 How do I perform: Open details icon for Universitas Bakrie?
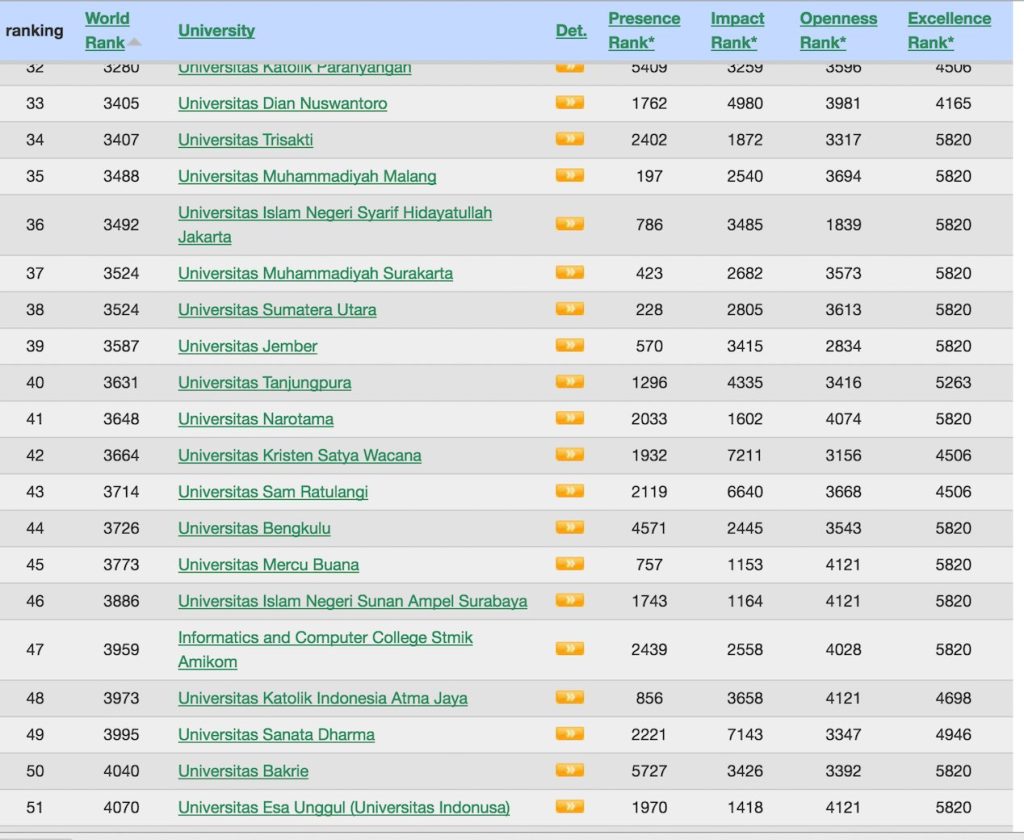point(569,771)
